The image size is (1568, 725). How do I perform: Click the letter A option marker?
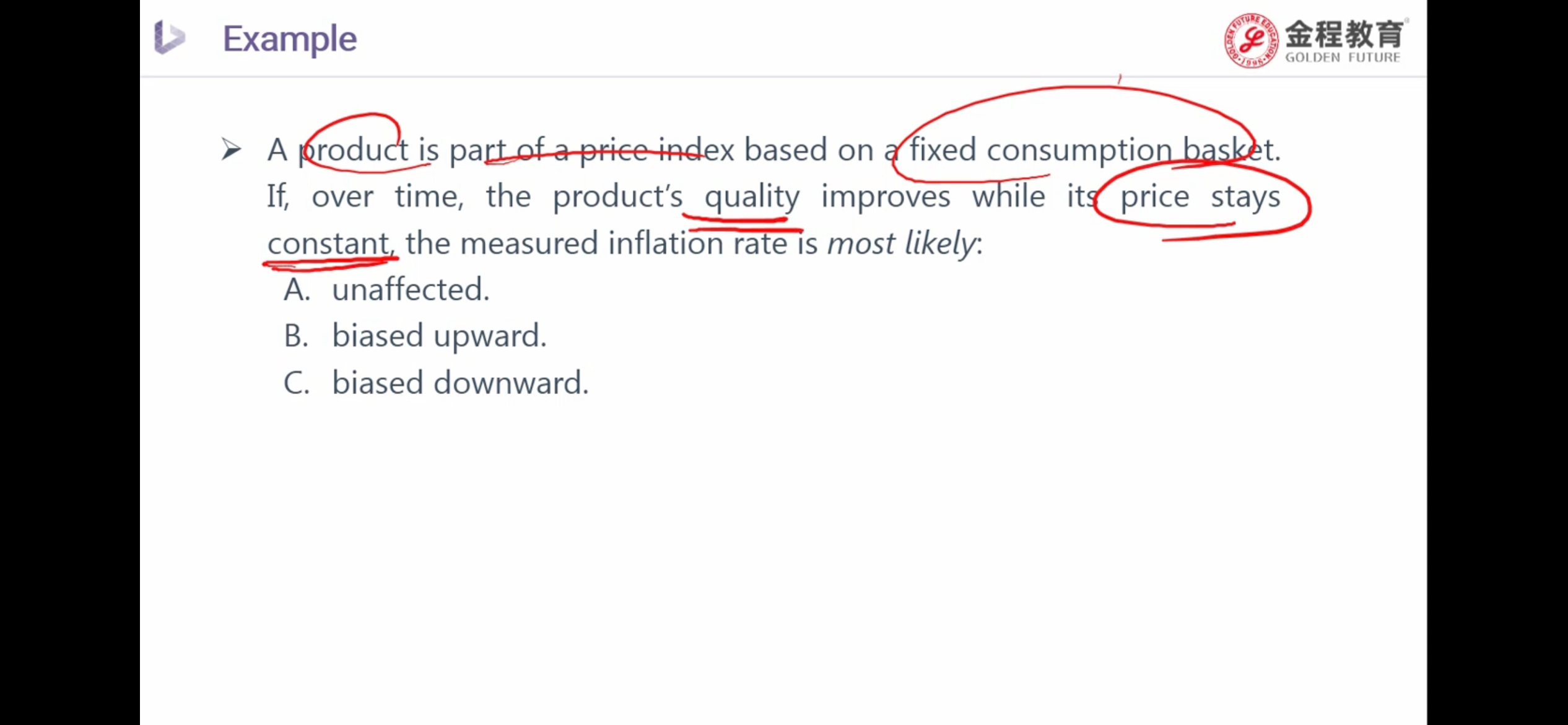pyautogui.click(x=297, y=289)
